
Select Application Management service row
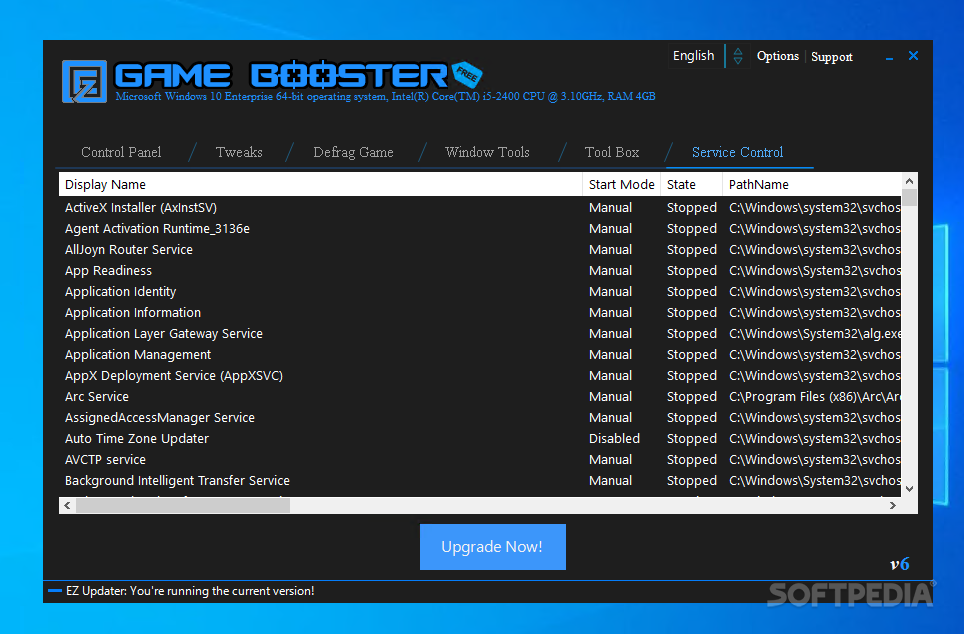pos(480,355)
